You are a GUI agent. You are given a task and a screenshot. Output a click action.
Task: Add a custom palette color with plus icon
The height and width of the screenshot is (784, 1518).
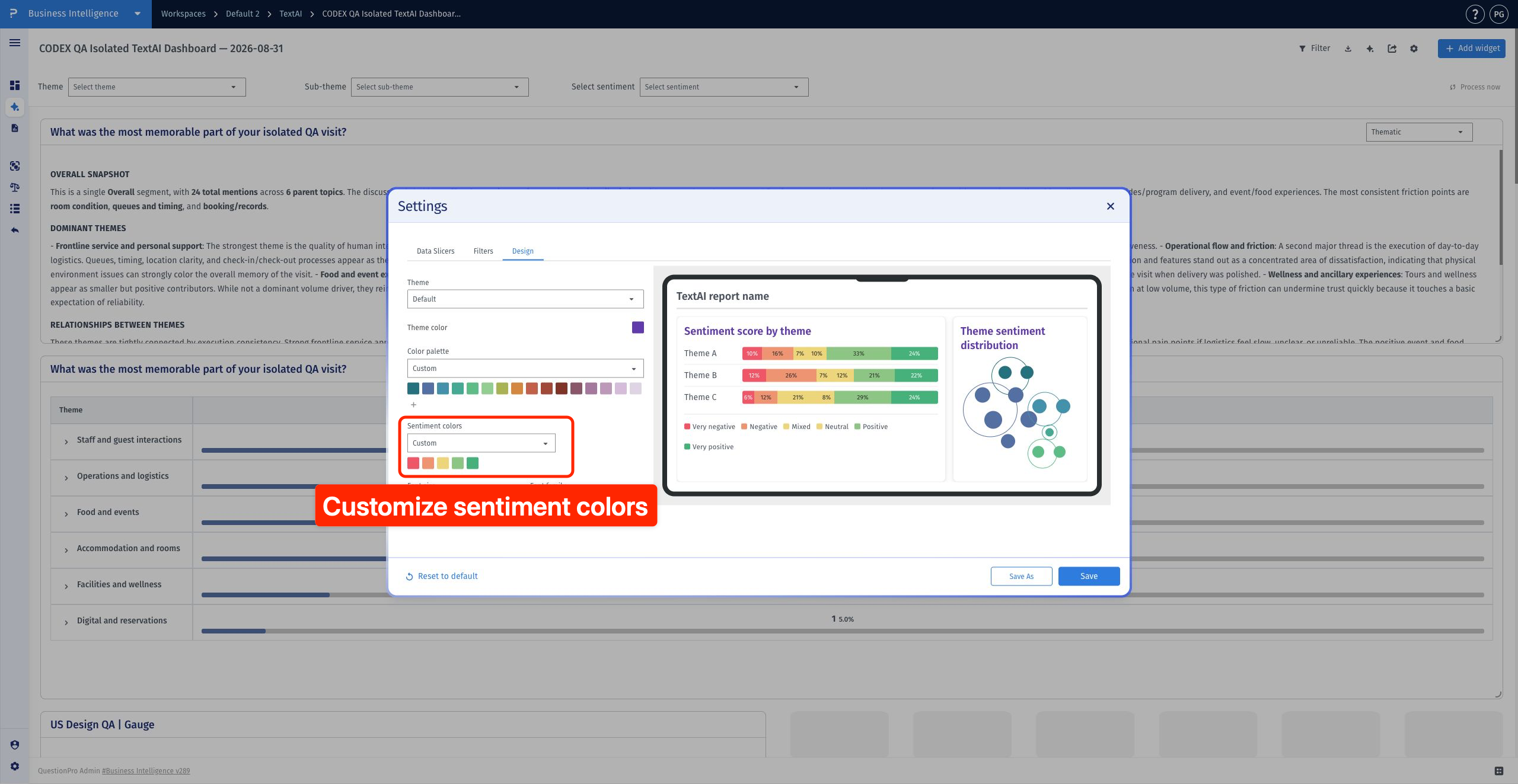(x=413, y=405)
